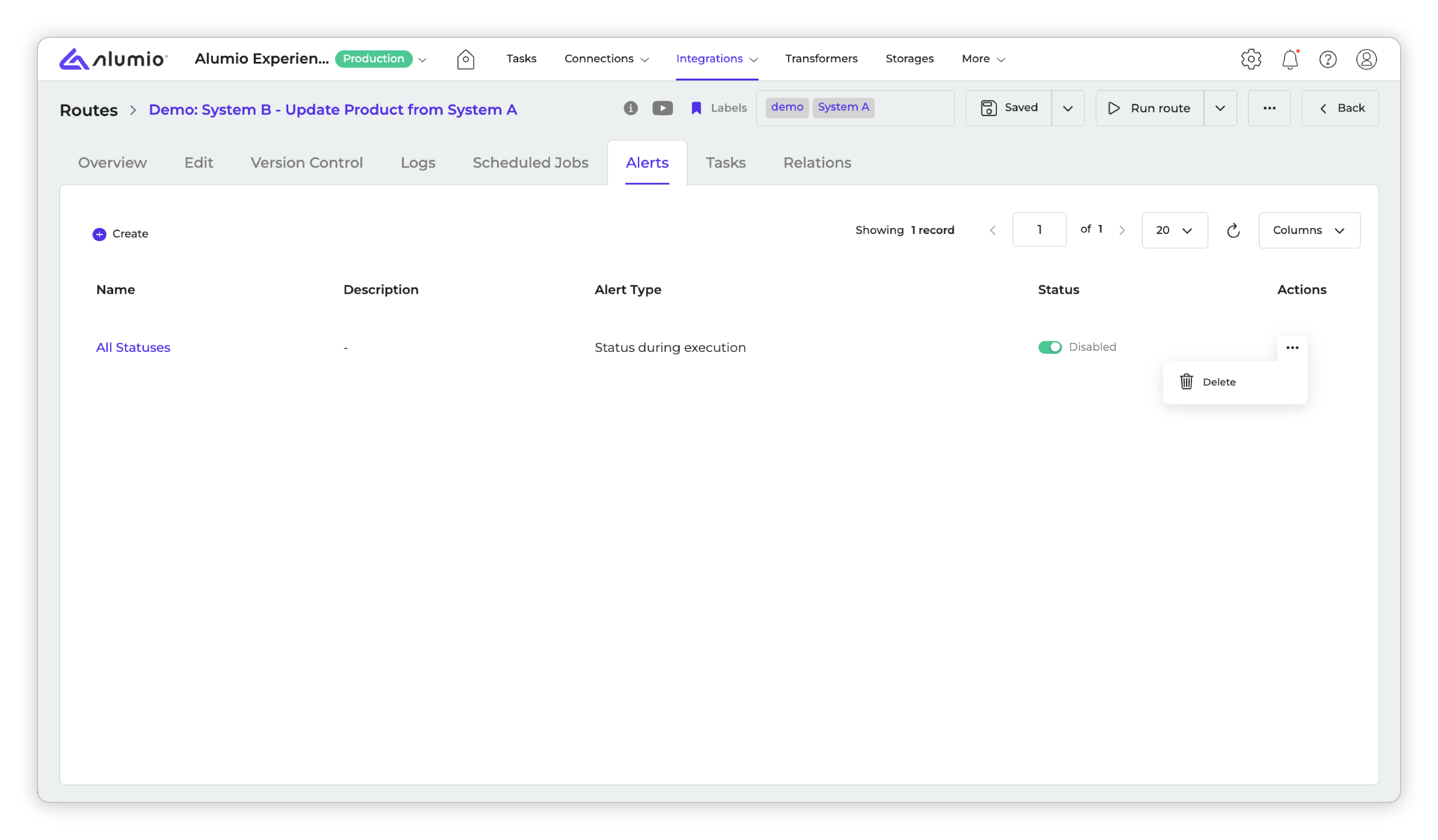The width and height of the screenshot is (1438, 840).
Task: Switch to the Scheduled Jobs tab
Action: [530, 163]
